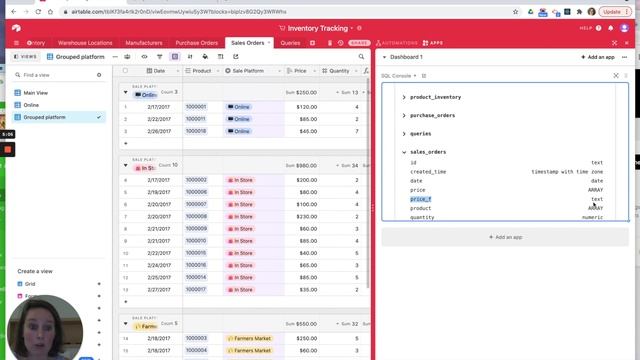Open the Apps panel
Image resolution: width=640 pixels, height=360 pixels.
(433, 43)
